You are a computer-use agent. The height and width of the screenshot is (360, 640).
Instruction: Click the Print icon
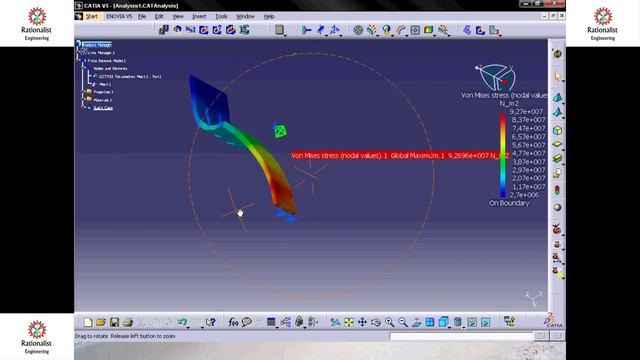(x=128, y=322)
